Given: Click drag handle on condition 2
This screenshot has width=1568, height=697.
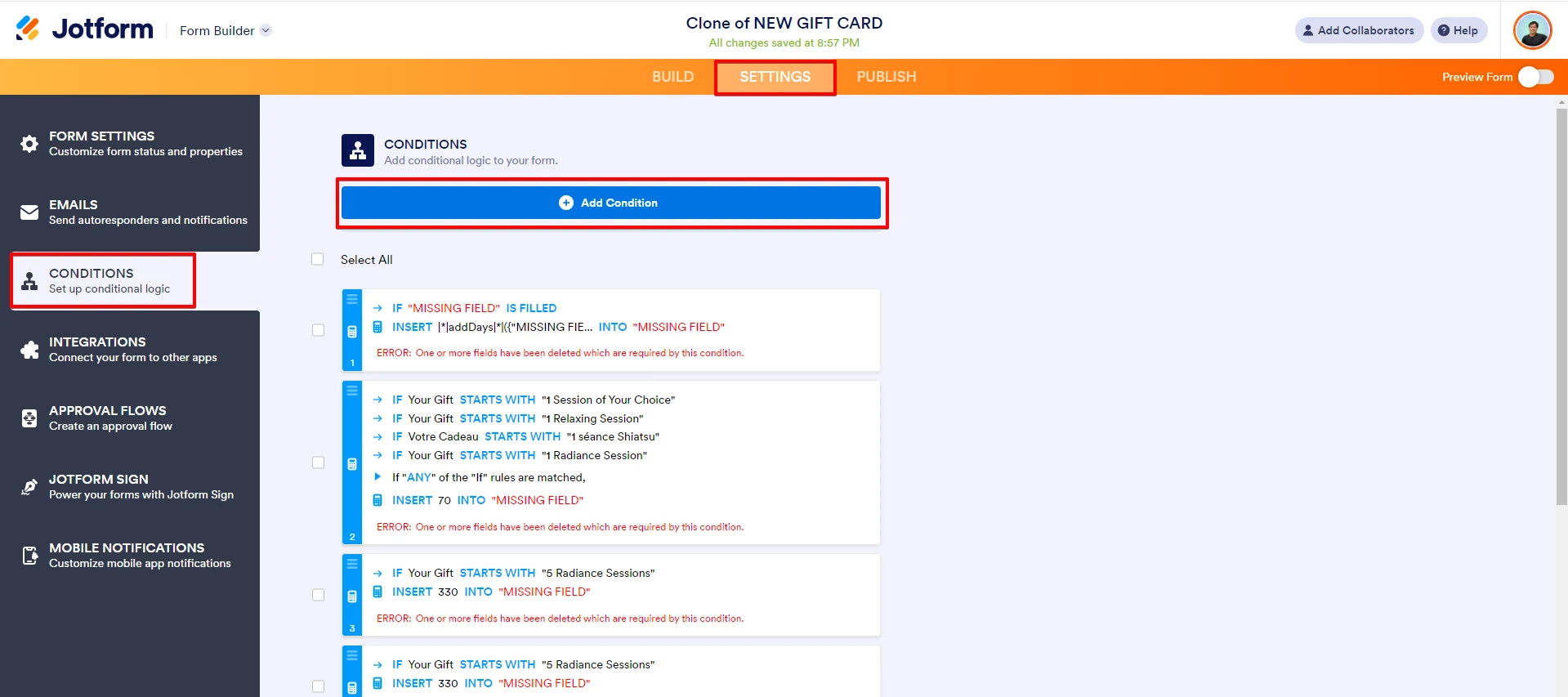Looking at the screenshot, I should (x=352, y=391).
